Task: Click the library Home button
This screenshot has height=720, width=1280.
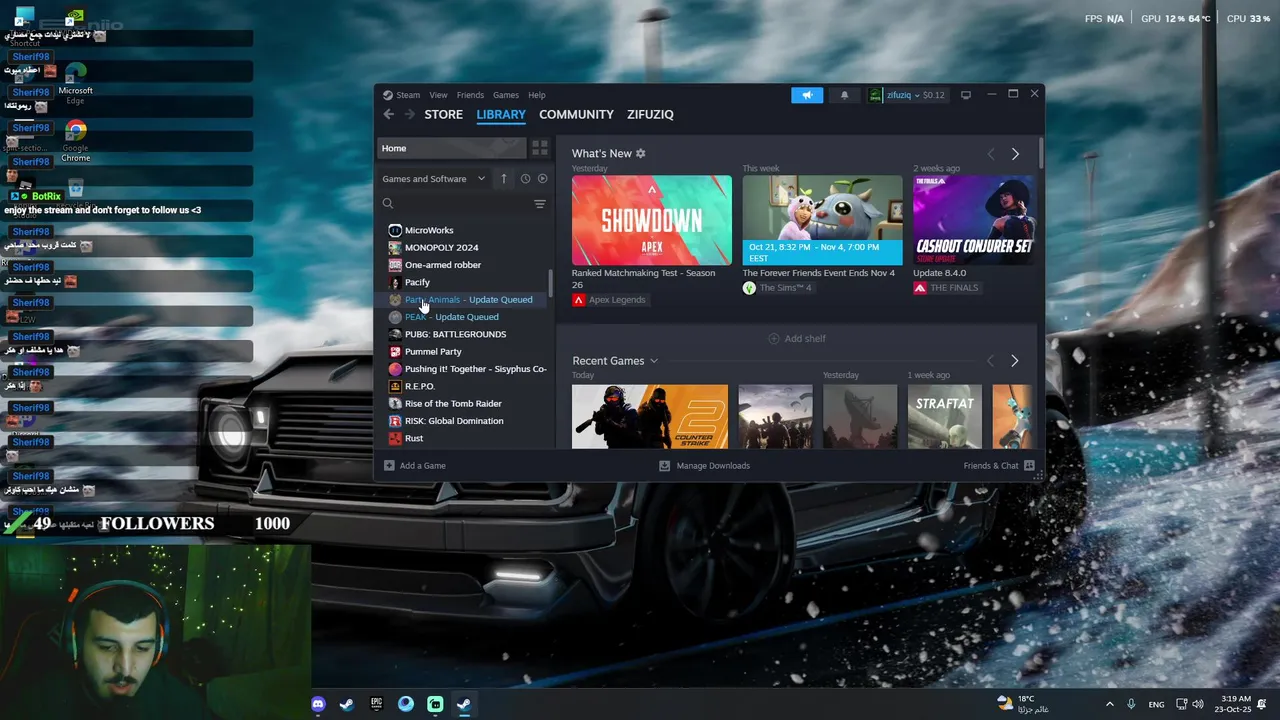Action: click(452, 148)
